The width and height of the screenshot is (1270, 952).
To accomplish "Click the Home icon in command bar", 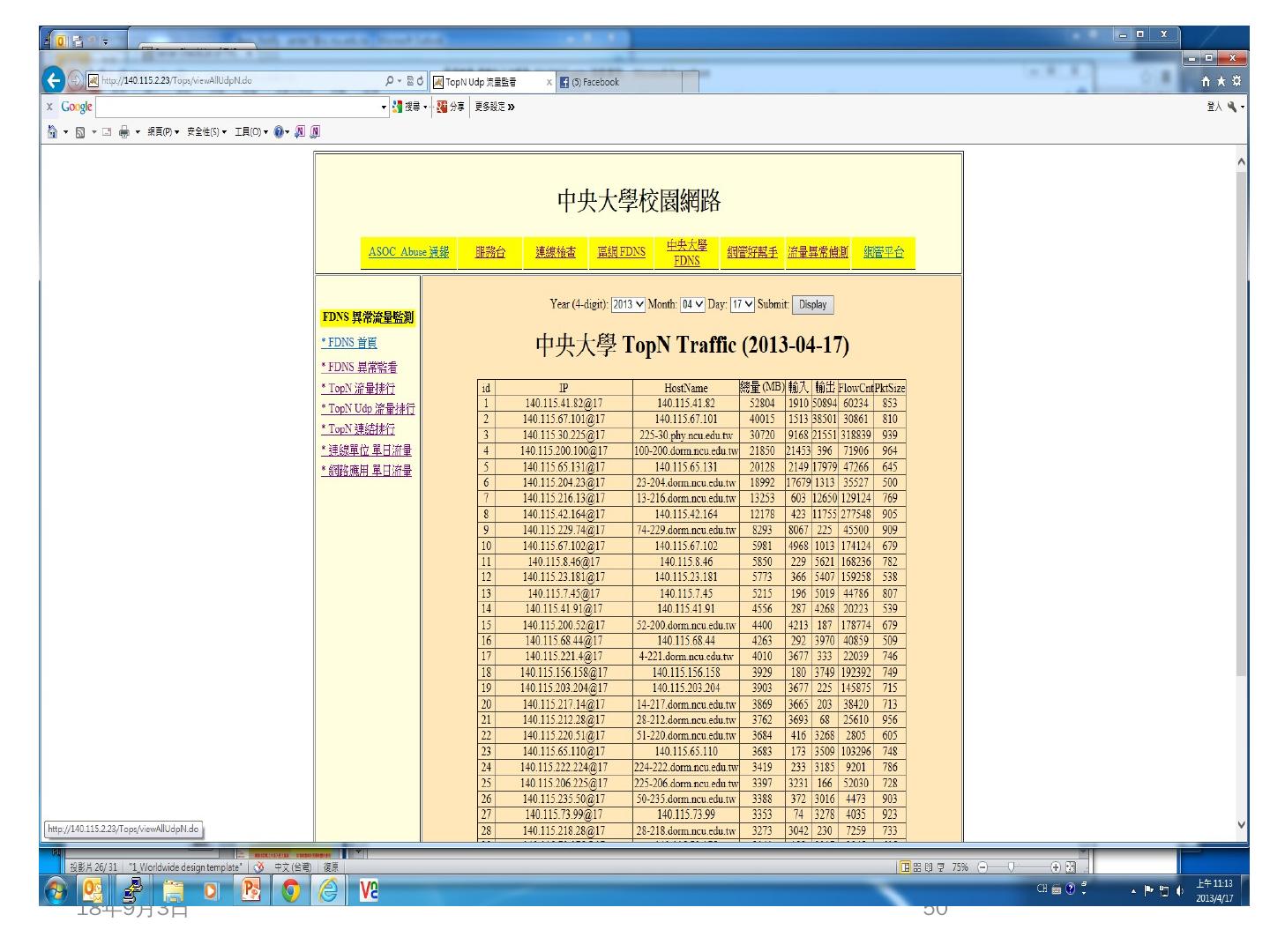I will [53, 132].
